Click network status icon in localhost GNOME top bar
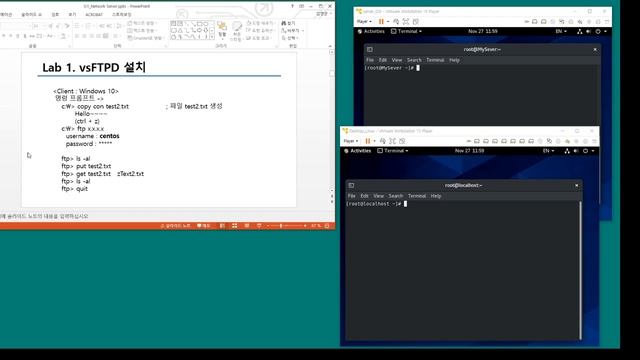Image resolution: width=640 pixels, height=360 pixels. pos(567,151)
